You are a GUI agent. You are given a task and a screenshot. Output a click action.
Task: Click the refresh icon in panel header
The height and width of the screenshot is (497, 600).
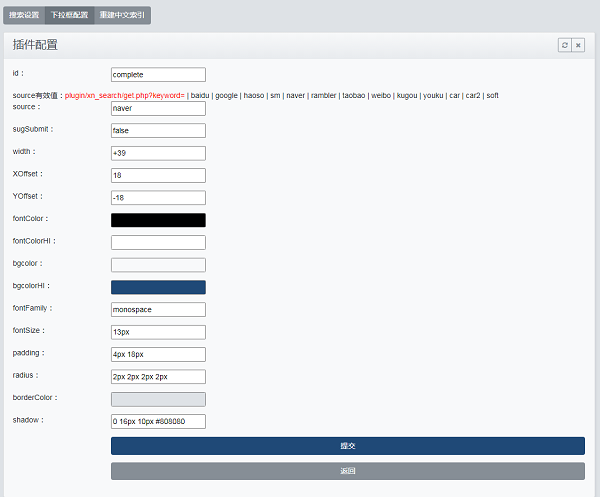coord(565,45)
